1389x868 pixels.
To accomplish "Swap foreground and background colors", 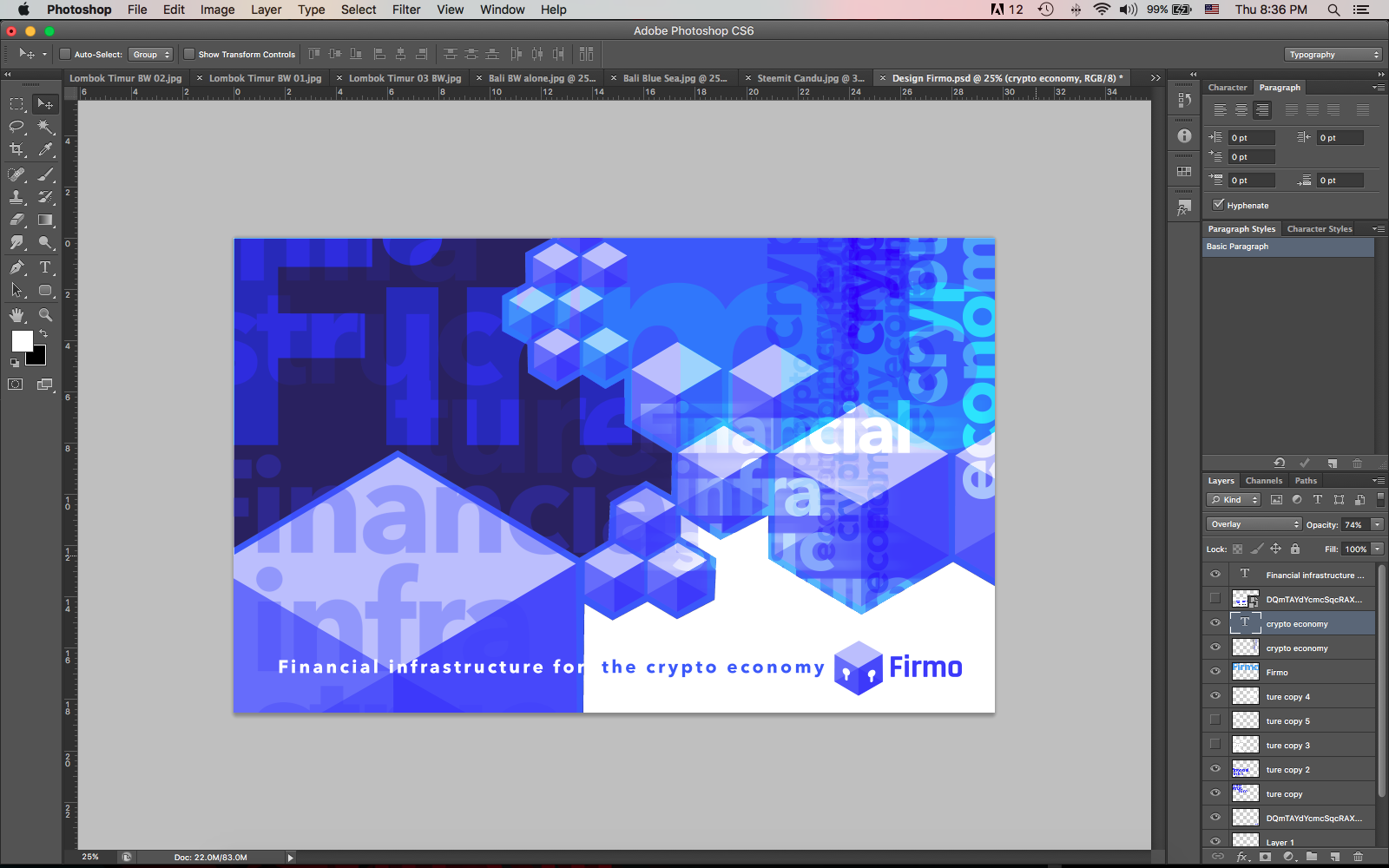I will click(x=43, y=333).
